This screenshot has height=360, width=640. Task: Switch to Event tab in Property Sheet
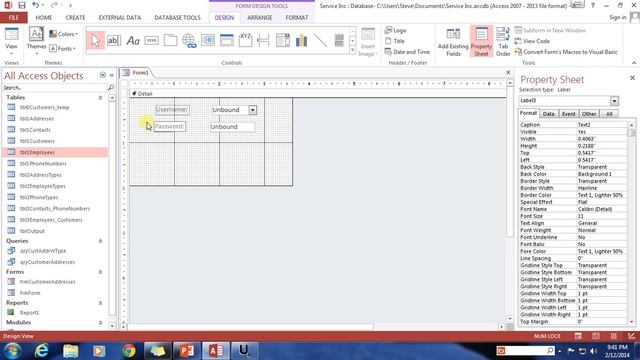(568, 114)
